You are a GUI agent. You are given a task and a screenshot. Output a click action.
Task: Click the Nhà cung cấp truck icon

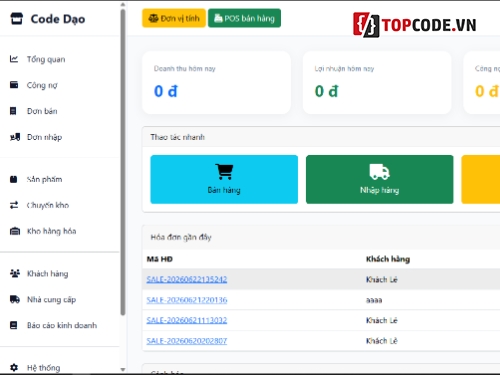point(15,299)
